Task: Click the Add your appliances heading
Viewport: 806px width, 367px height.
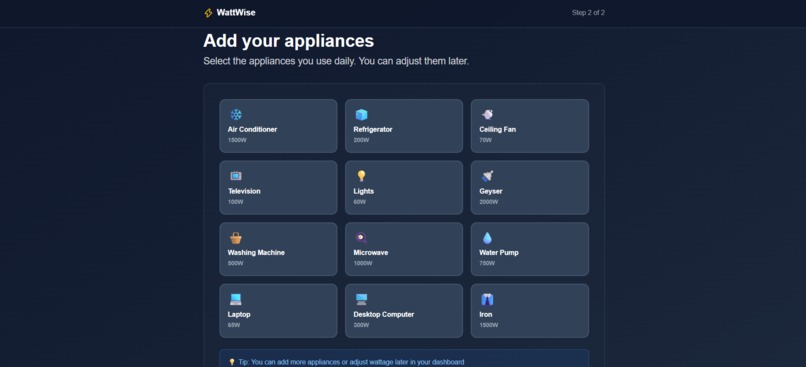Action: [x=288, y=41]
